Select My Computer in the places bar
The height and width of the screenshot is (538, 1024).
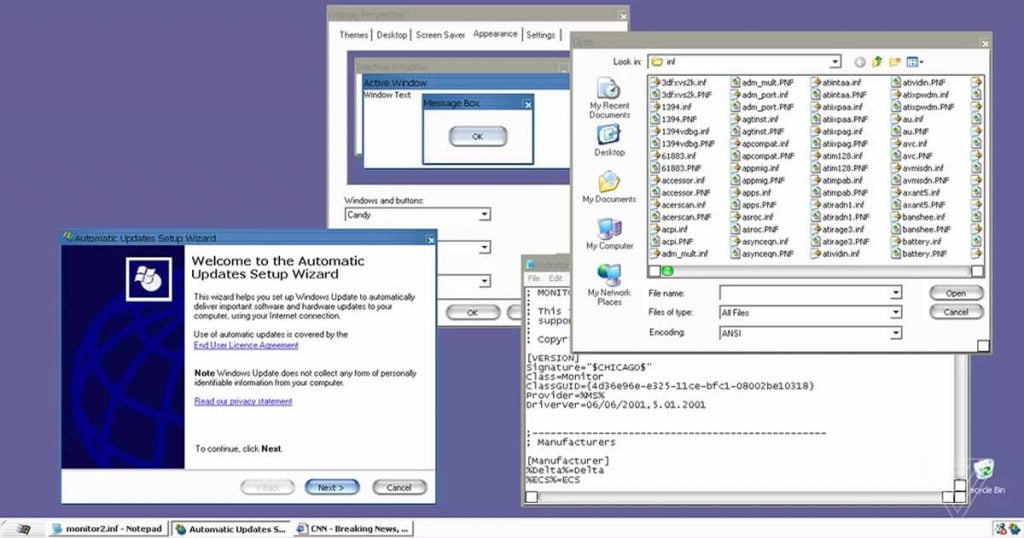(609, 234)
